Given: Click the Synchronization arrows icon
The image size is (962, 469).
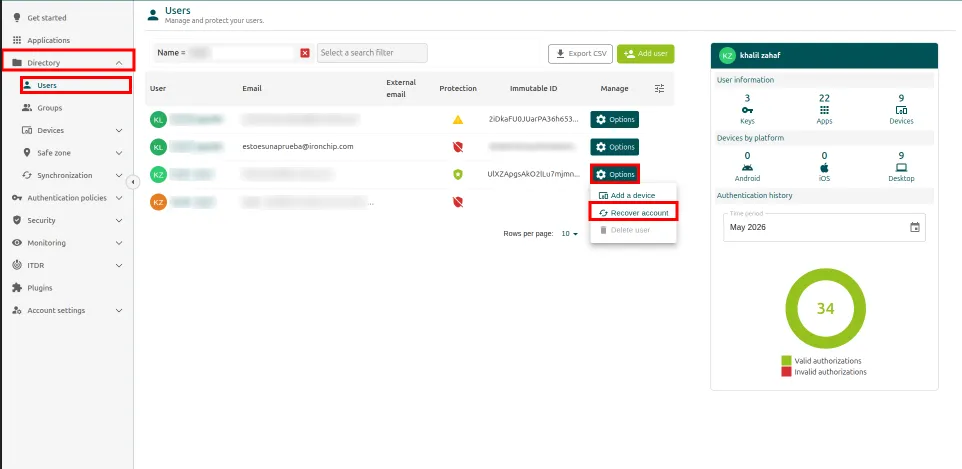Looking at the screenshot, I should click(x=27, y=176).
